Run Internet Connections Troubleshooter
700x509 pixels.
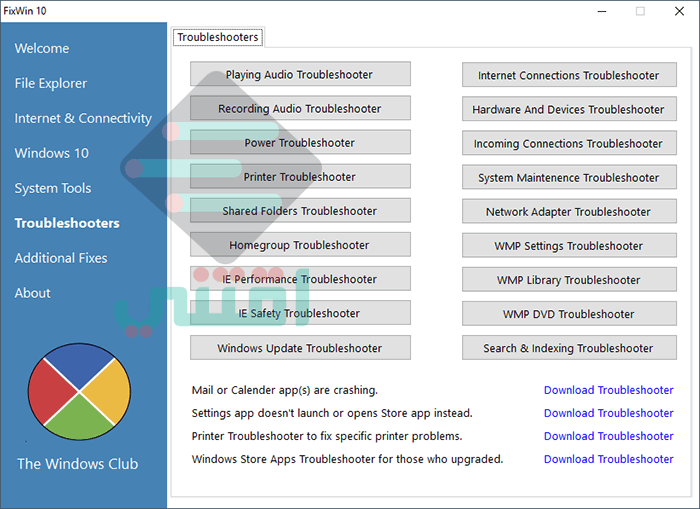[x=569, y=75]
